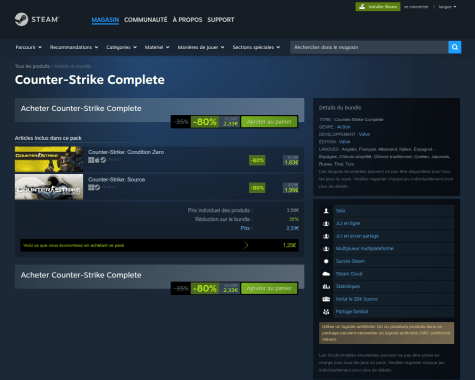Open the langue selector dropdown
The image size is (475, 380).
[x=447, y=7]
